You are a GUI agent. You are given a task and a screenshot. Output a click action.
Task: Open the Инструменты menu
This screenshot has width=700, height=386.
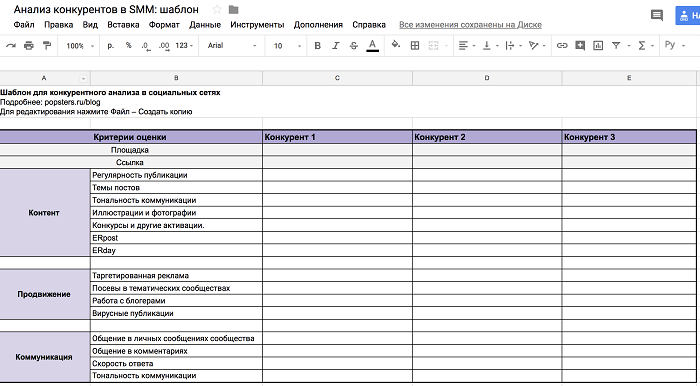tap(257, 25)
